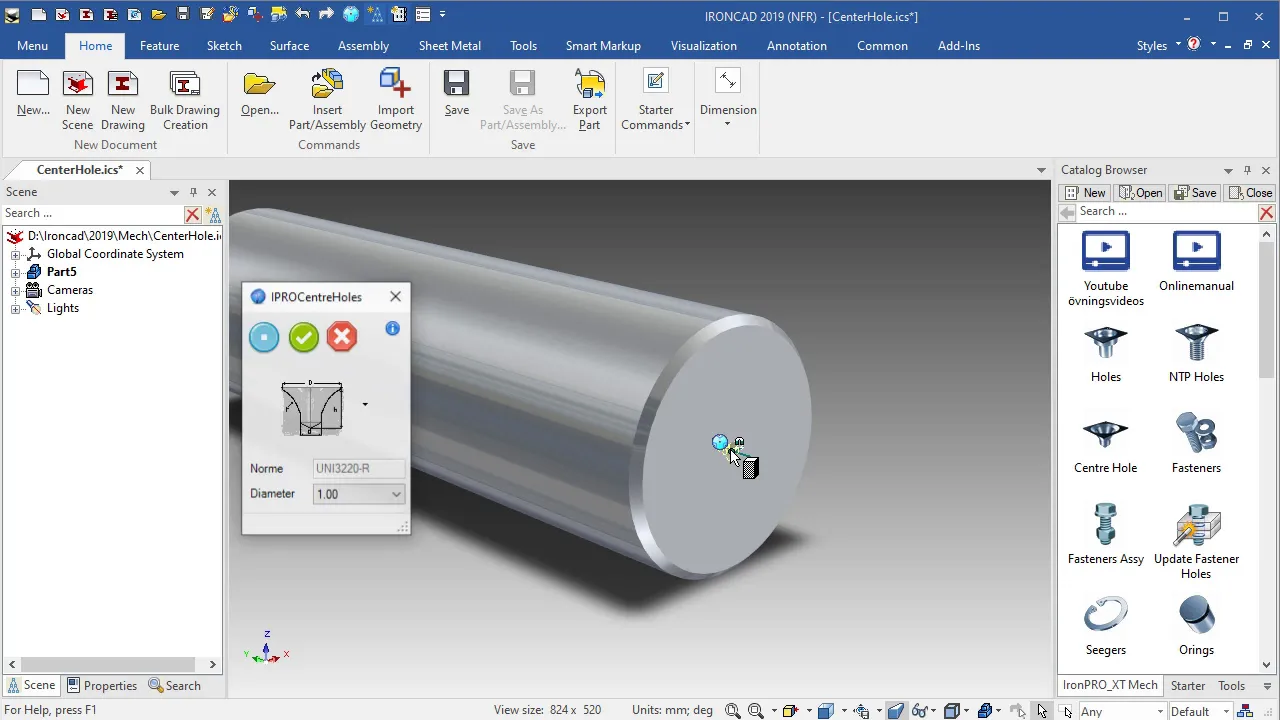Open the NTP Holes catalog item

(x=1196, y=353)
